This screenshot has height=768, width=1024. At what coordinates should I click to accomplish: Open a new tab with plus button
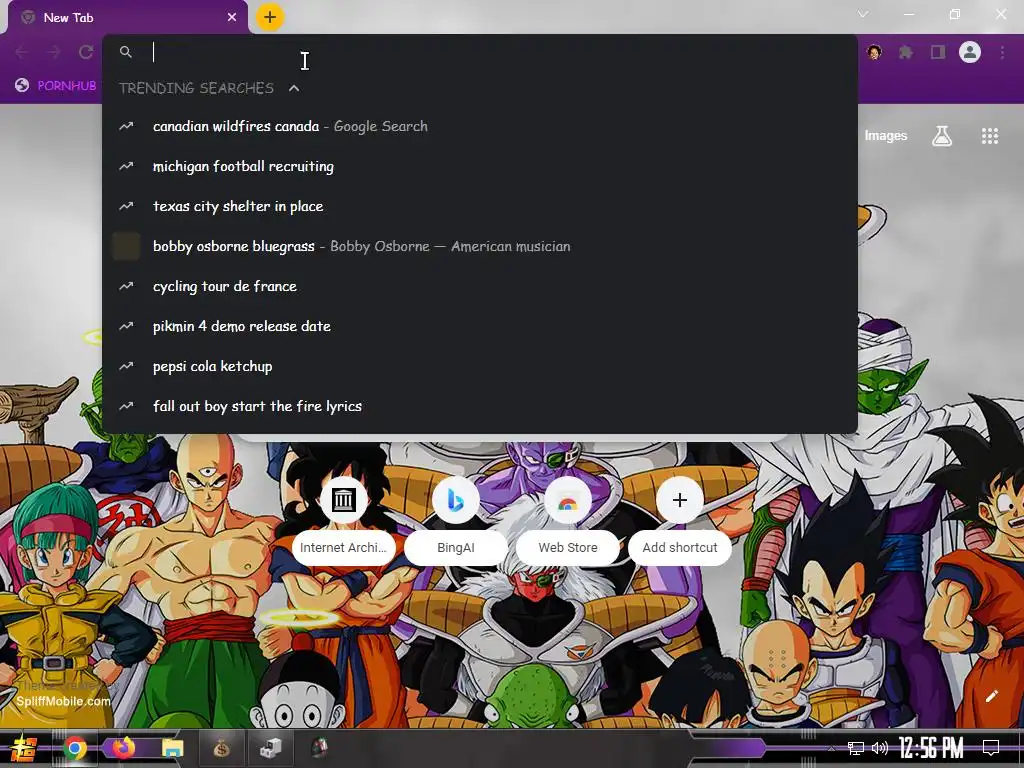pyautogui.click(x=270, y=18)
